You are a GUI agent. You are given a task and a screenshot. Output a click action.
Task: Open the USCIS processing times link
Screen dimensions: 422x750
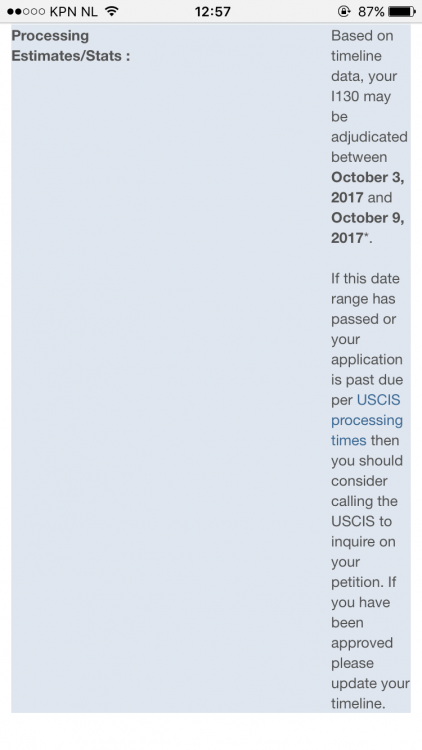(x=366, y=420)
